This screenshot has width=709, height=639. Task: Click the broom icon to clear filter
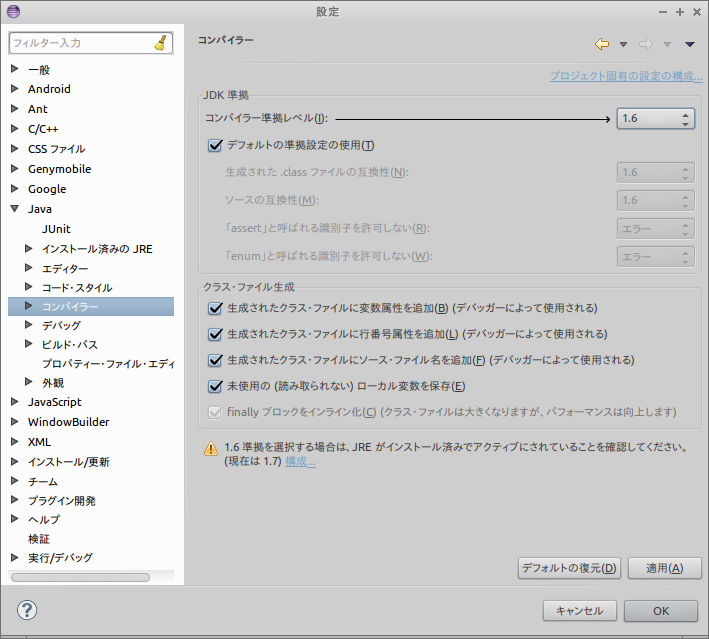[x=162, y=43]
